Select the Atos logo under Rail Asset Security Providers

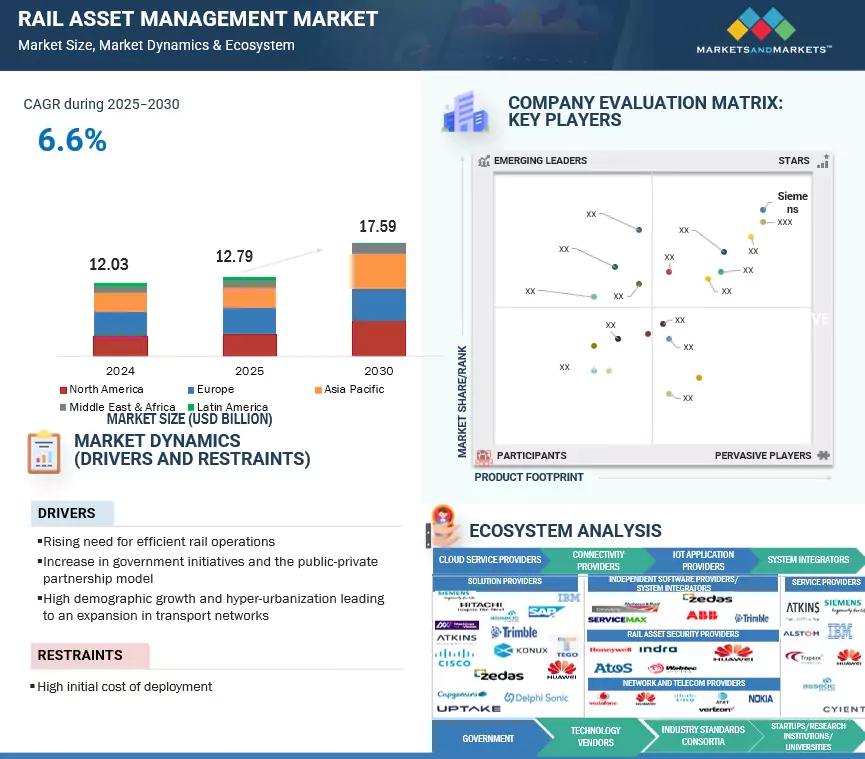(x=611, y=666)
